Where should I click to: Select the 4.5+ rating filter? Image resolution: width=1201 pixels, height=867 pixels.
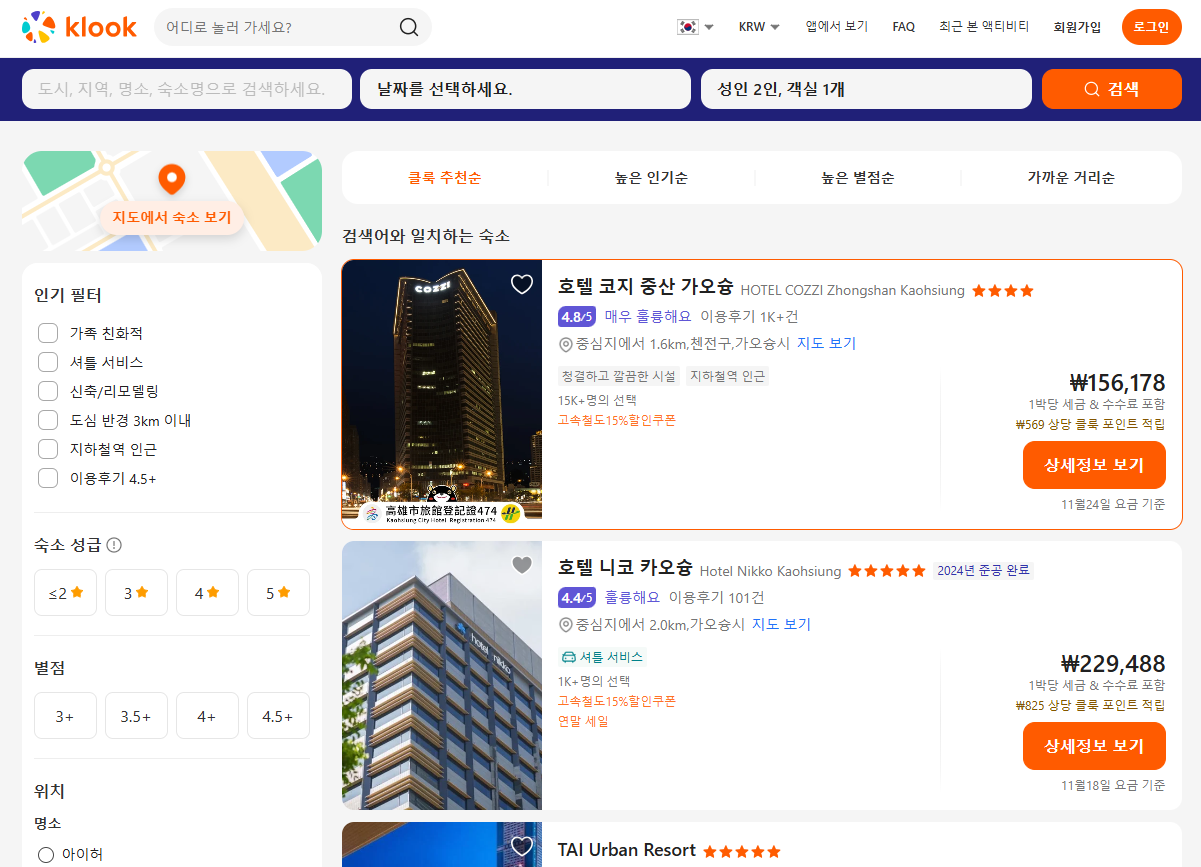[278, 716]
